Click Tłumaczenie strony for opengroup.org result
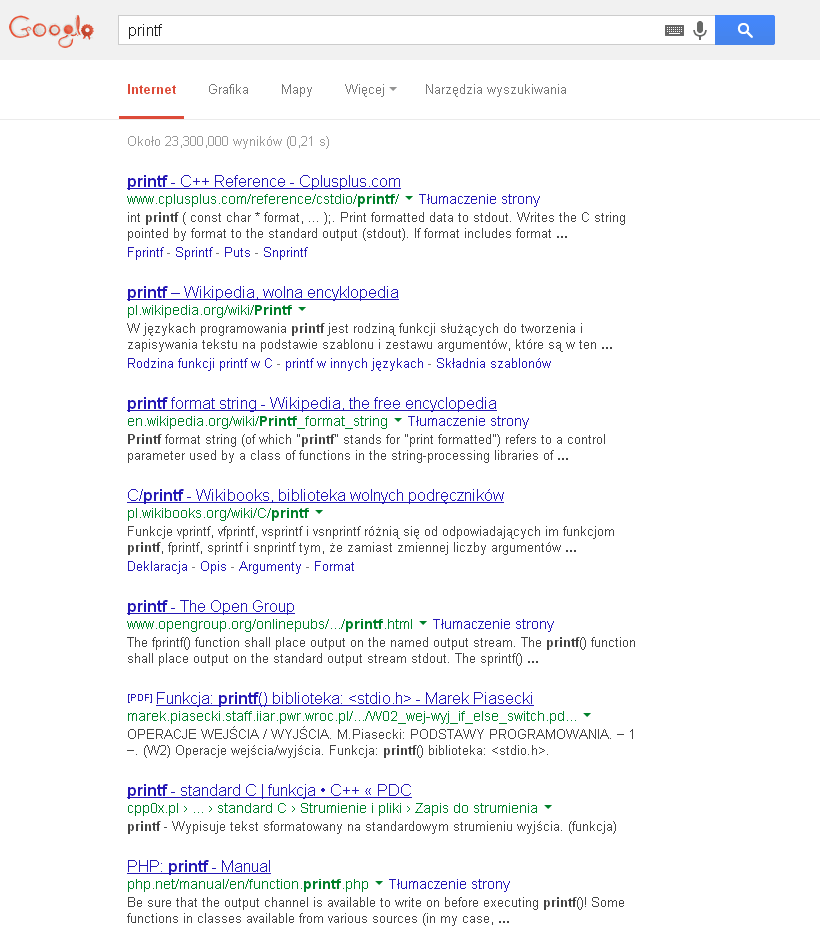 click(x=493, y=624)
